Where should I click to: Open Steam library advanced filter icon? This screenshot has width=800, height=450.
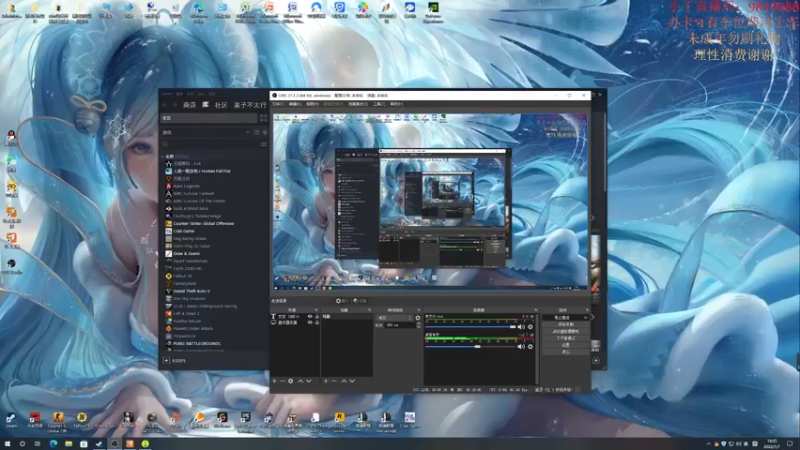coord(264,144)
